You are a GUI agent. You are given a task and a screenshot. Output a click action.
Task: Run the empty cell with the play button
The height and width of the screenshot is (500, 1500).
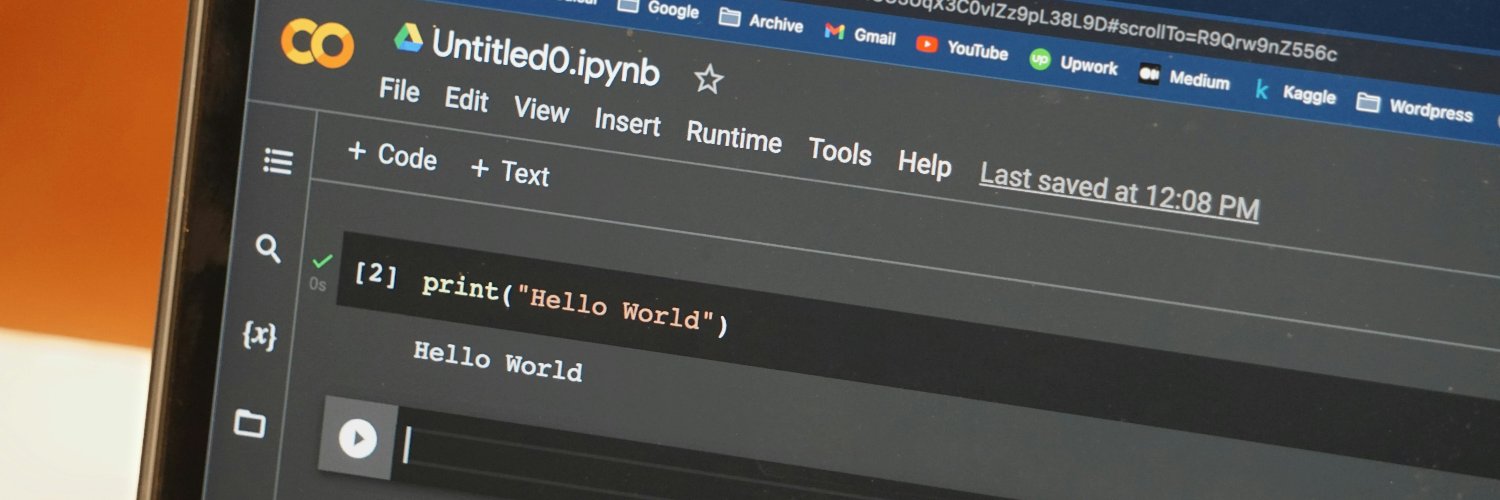[x=357, y=439]
